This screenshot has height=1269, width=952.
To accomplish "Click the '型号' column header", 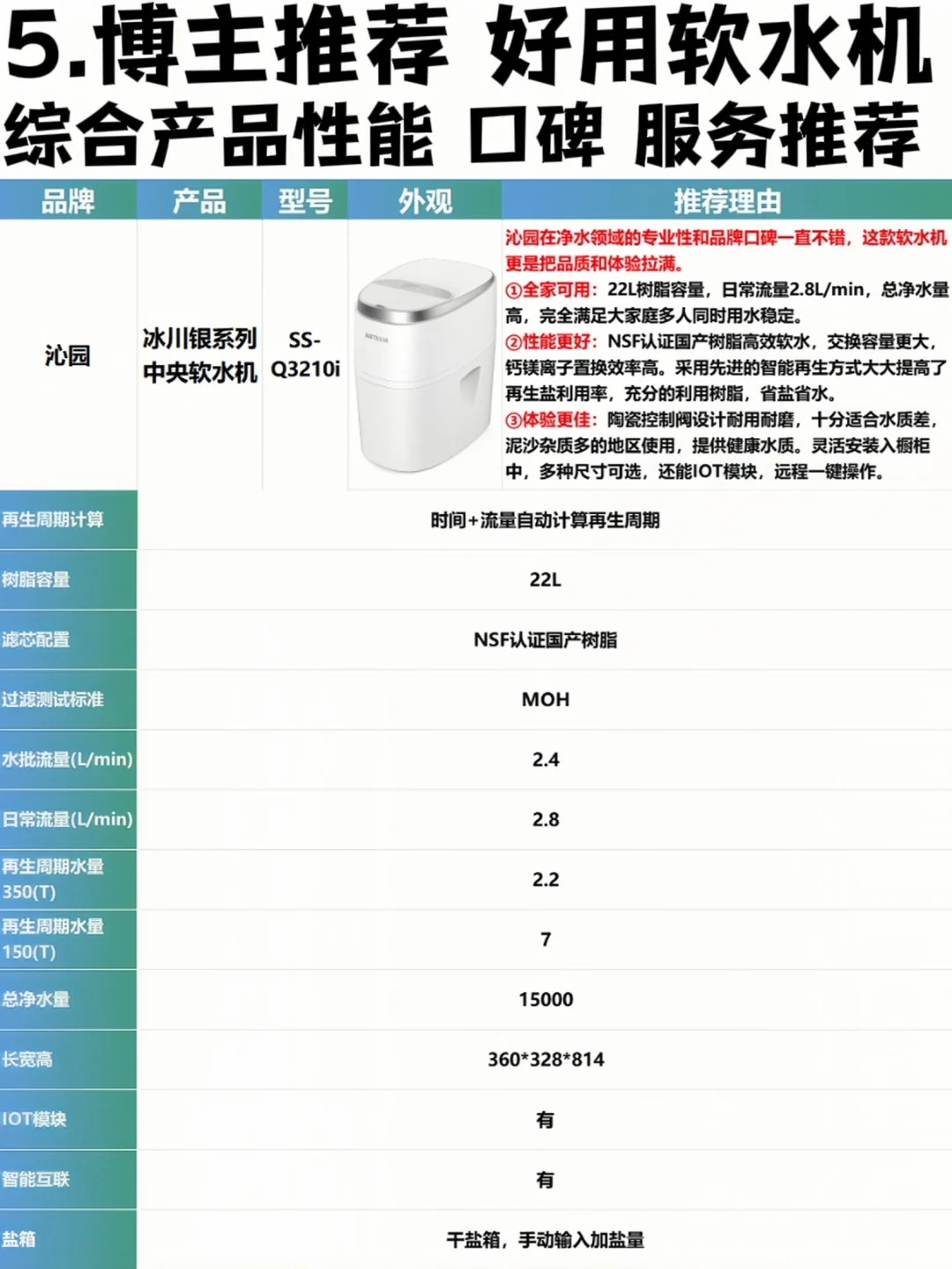I will coord(305,201).
